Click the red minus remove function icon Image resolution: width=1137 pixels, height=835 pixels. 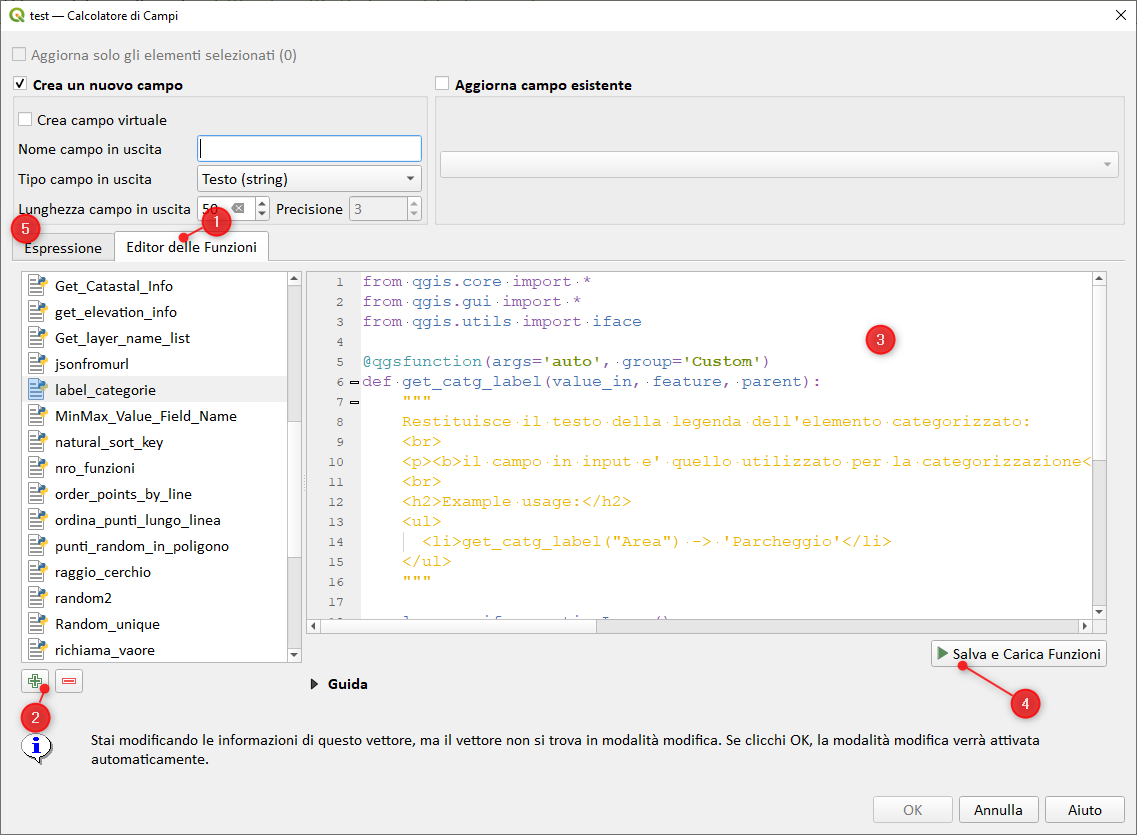tap(69, 681)
